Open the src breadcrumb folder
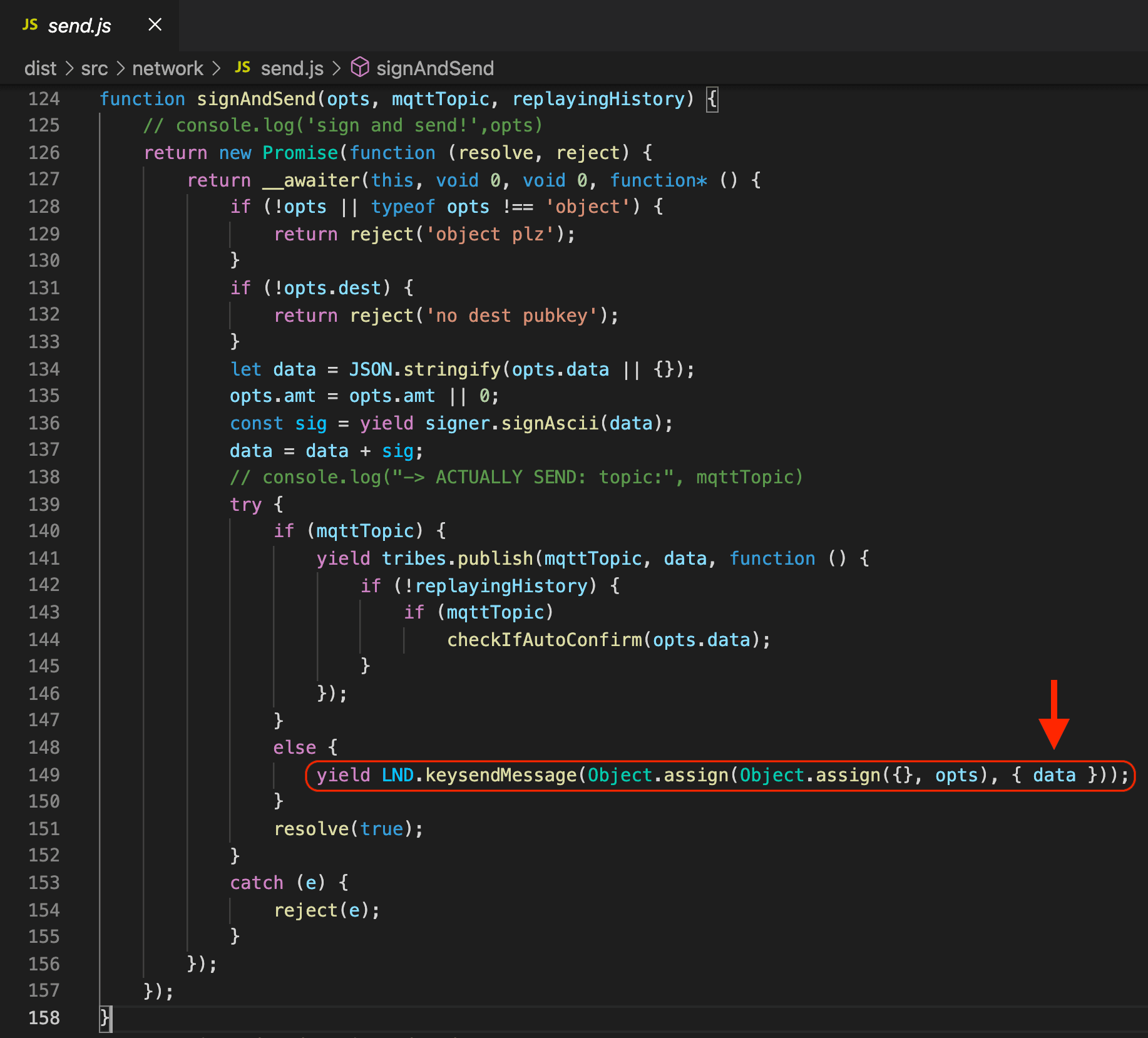Screen dimensions: 1148x1038 pyautogui.click(x=95, y=68)
